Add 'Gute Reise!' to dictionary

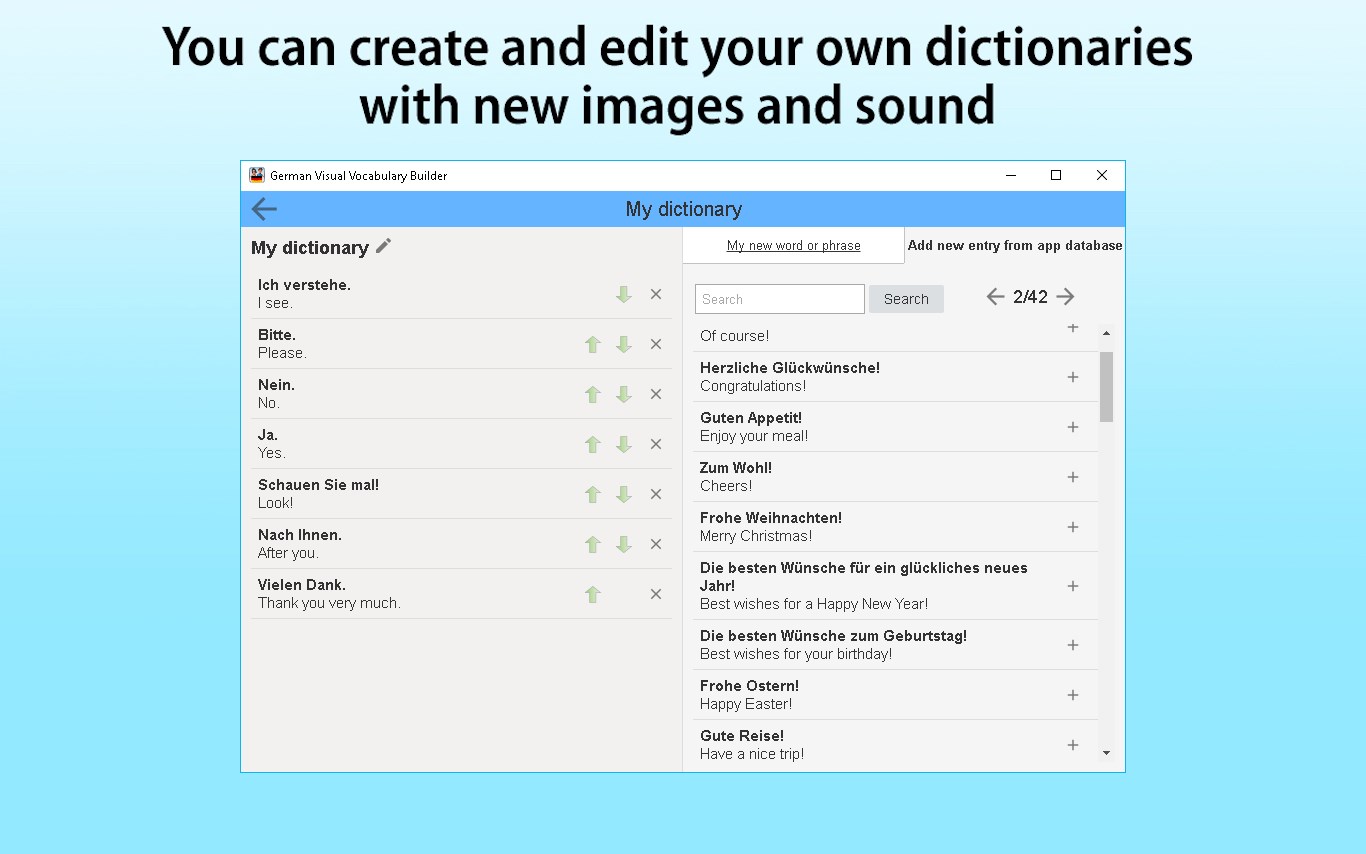coord(1073,745)
